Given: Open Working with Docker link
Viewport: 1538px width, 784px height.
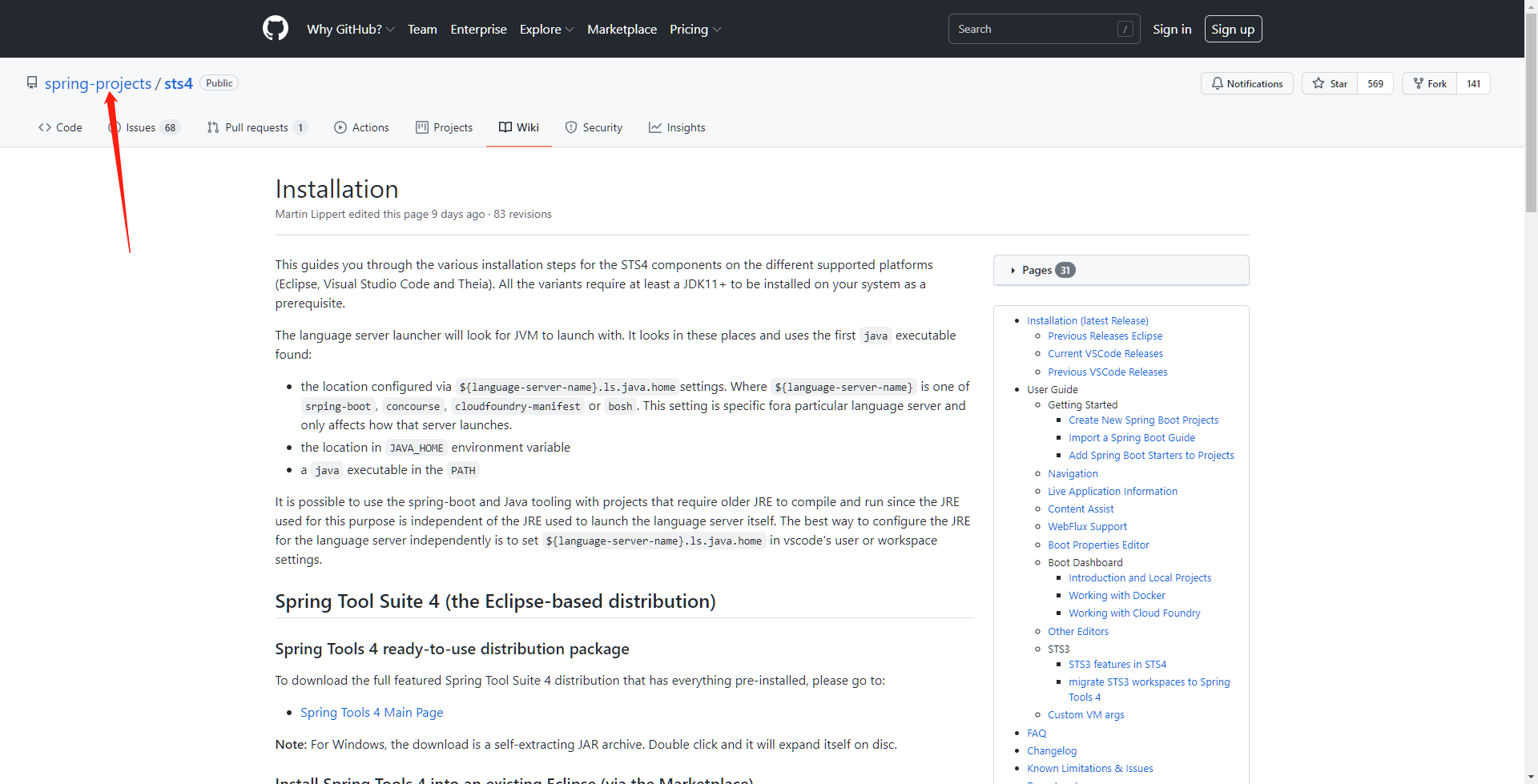Looking at the screenshot, I should coord(1117,595).
